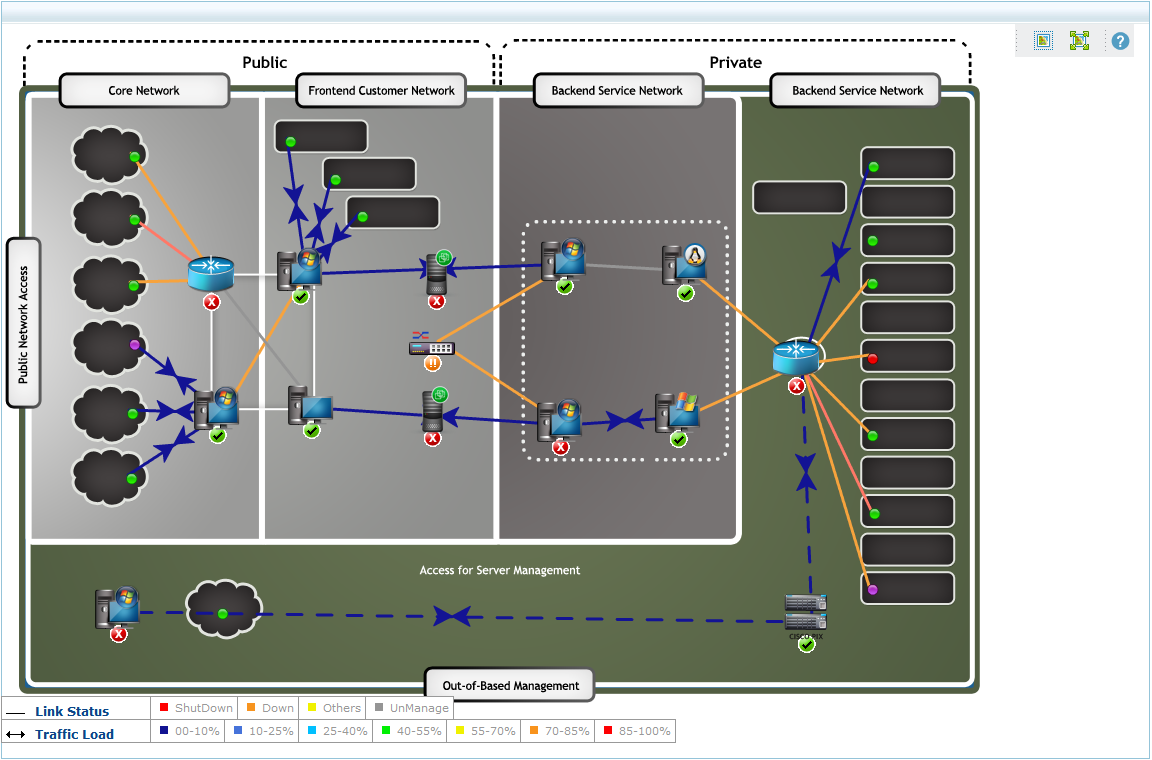The width and height of the screenshot is (1152, 760).
Task: Click the cloud with the purple status dot
Action: point(109,348)
